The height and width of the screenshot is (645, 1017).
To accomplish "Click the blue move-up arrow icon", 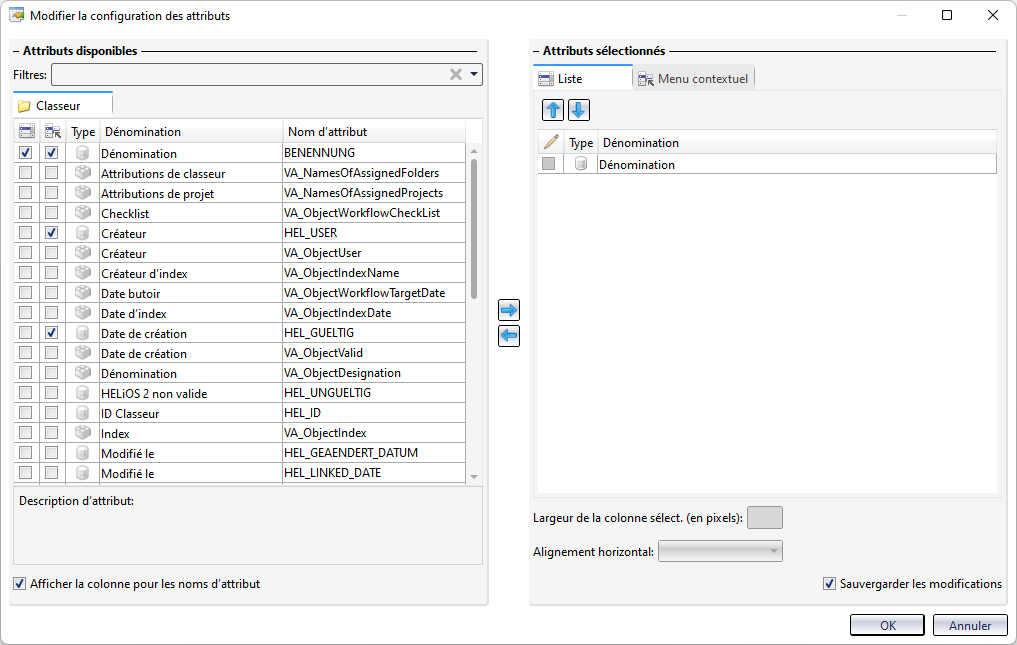I will coord(552,110).
